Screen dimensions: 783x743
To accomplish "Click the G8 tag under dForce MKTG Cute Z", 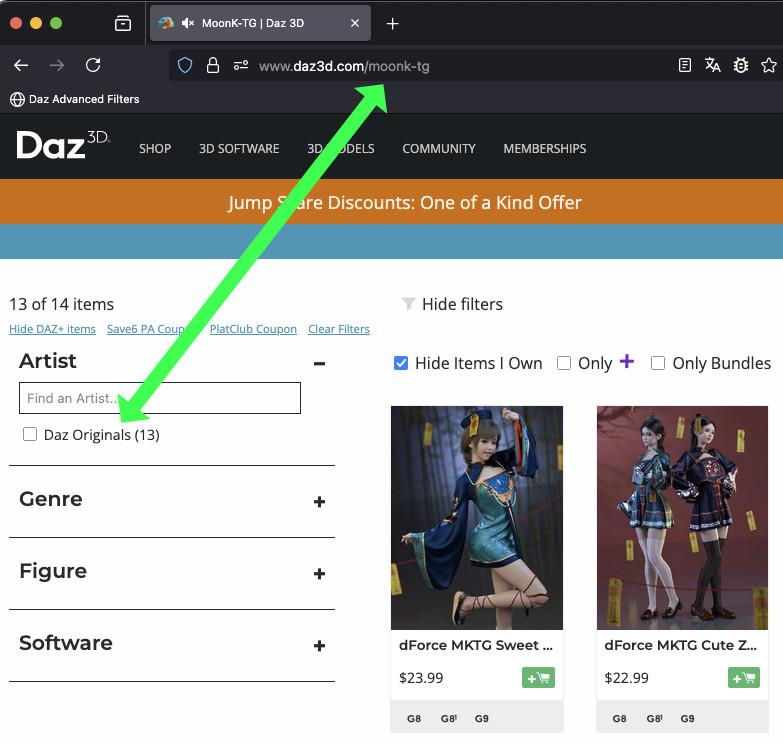I will [x=620, y=719].
